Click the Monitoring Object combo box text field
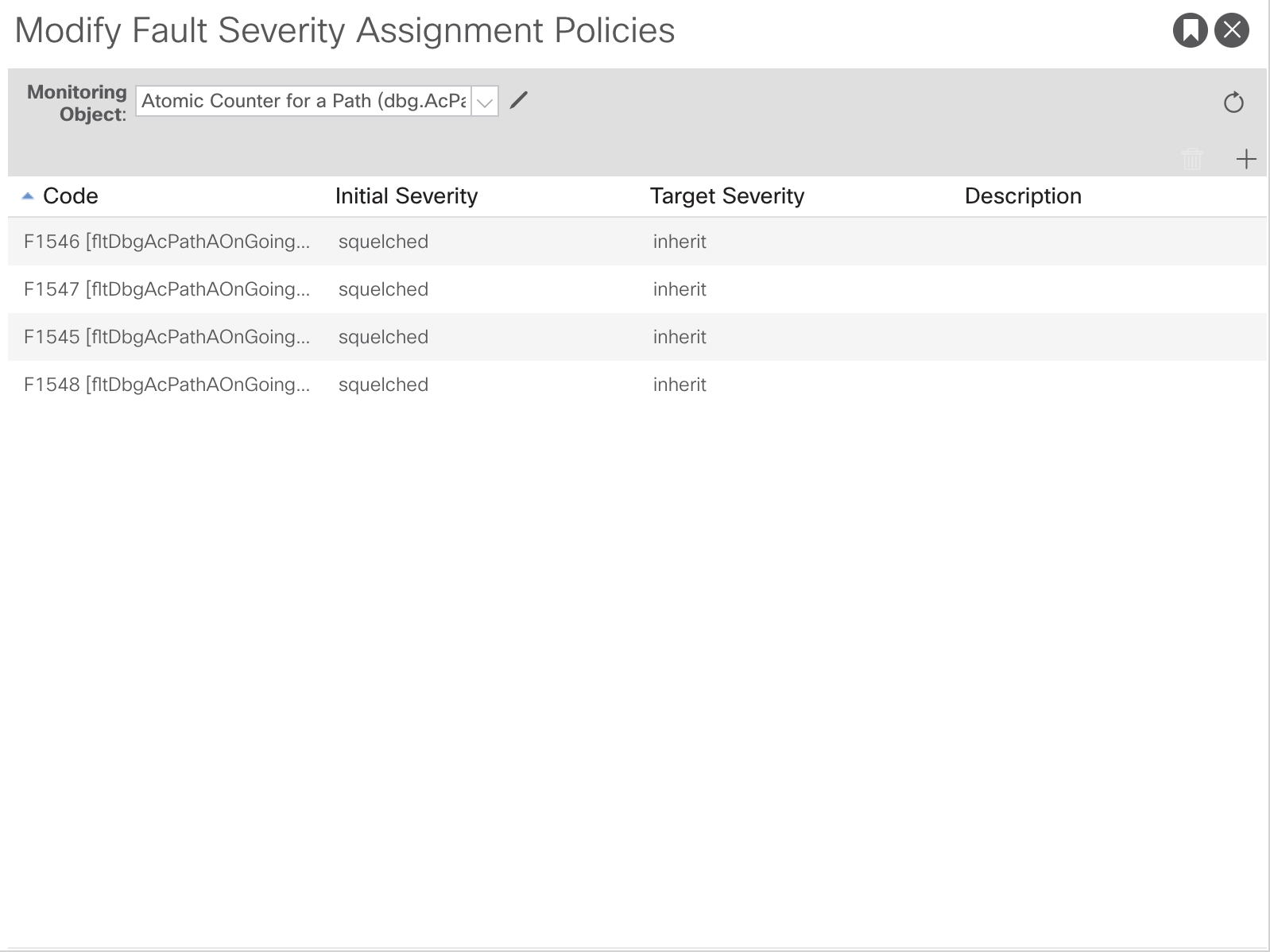1270x952 pixels. pos(304,101)
